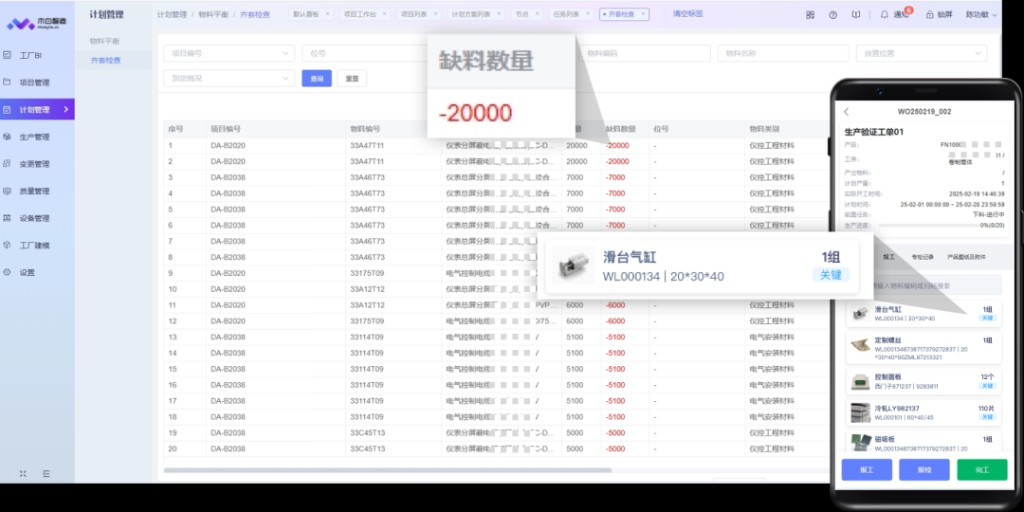The width and height of the screenshot is (1024, 512).
Task: Click the 物料编码 input field
Action: pos(644,54)
